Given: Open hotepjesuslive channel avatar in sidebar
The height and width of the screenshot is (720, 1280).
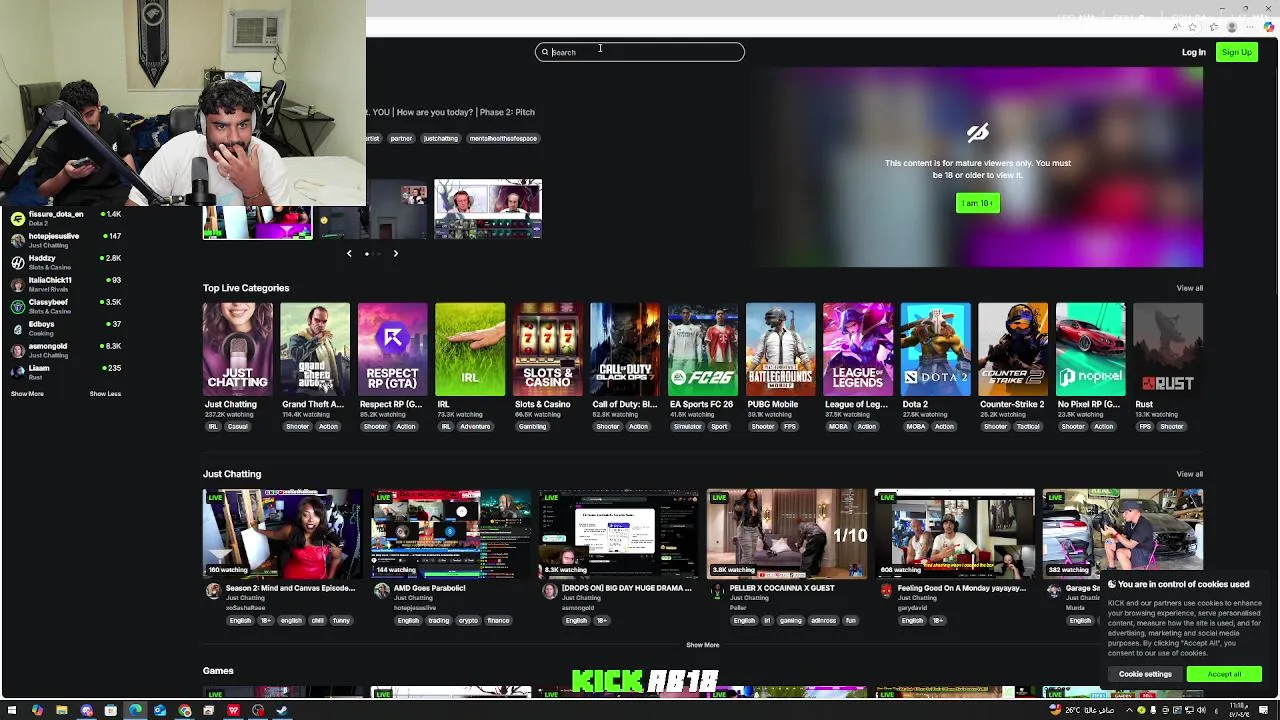Looking at the screenshot, I should coord(17,240).
